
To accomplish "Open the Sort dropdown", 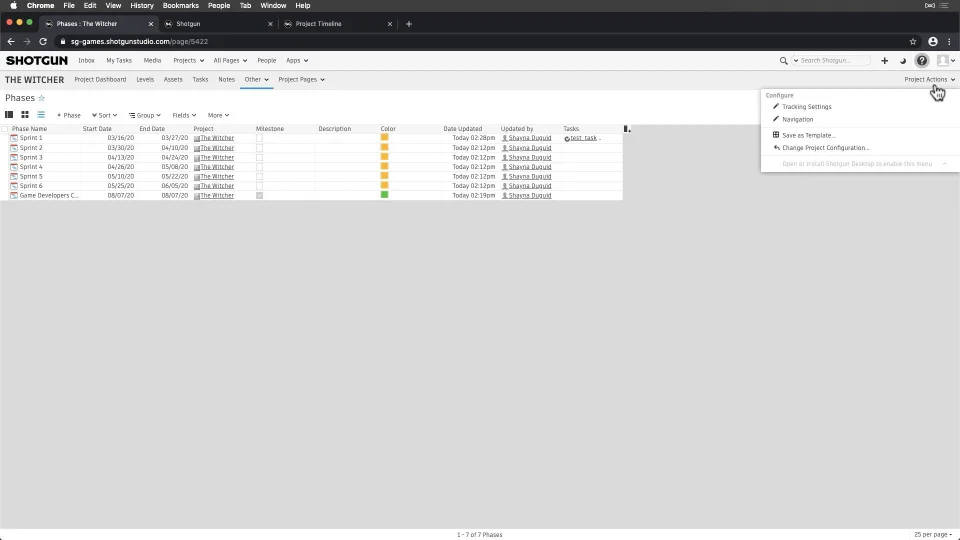I will pos(105,115).
